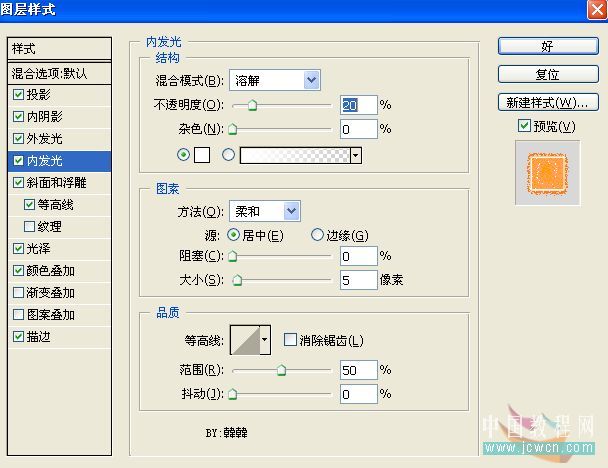
Task: Close the 图层样式 dialog
Action: pos(597,9)
